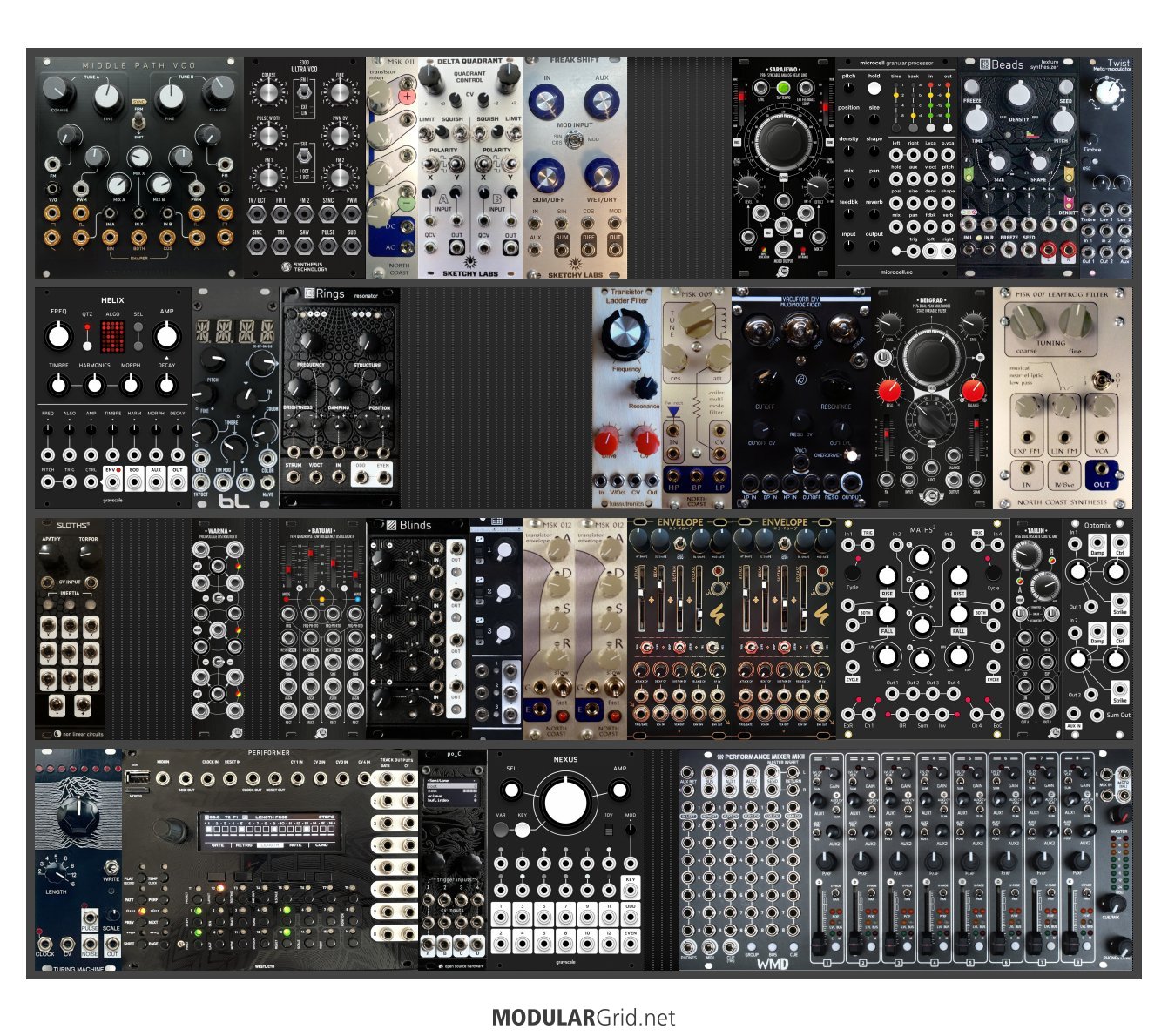Select the Warna module
Image resolution: width=1168 pixels, height=1036 pixels.
coord(218,629)
